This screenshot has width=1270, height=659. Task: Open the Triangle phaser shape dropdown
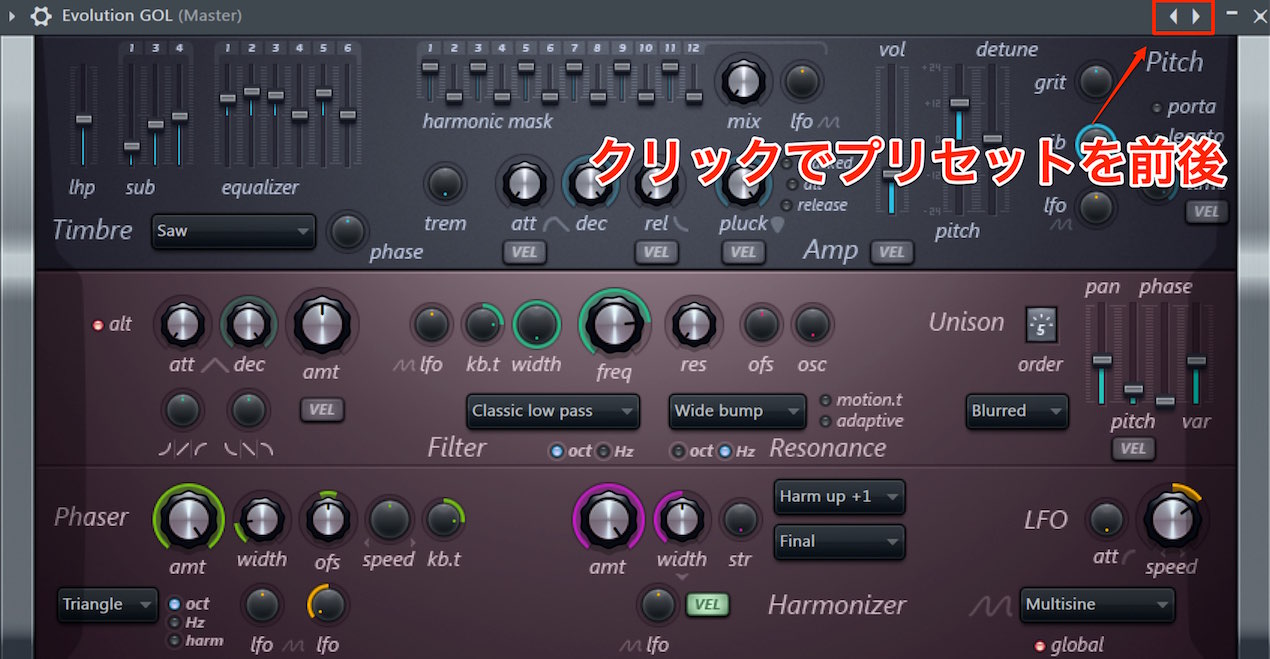point(108,605)
